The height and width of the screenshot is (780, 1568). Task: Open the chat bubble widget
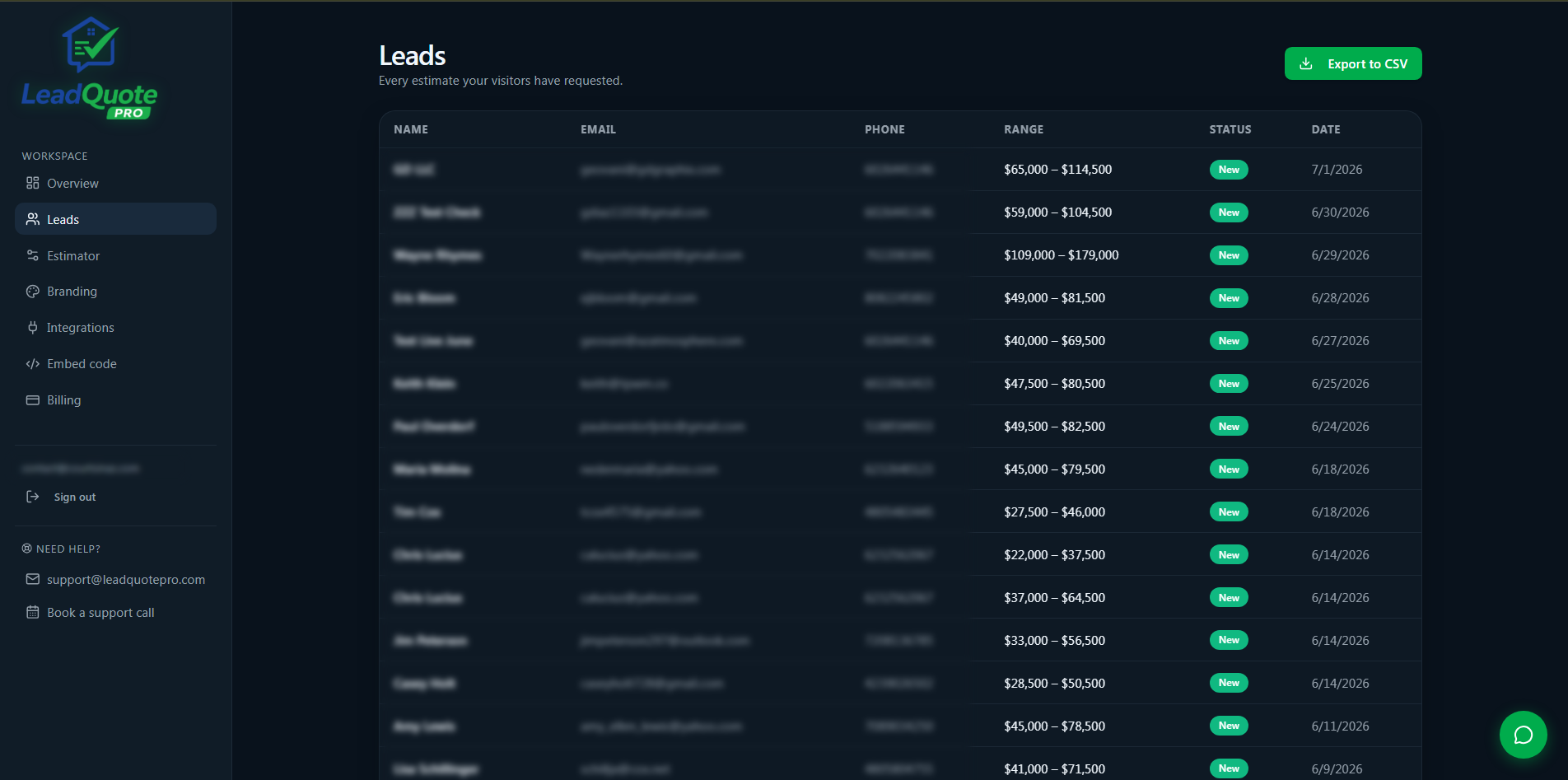(x=1524, y=735)
